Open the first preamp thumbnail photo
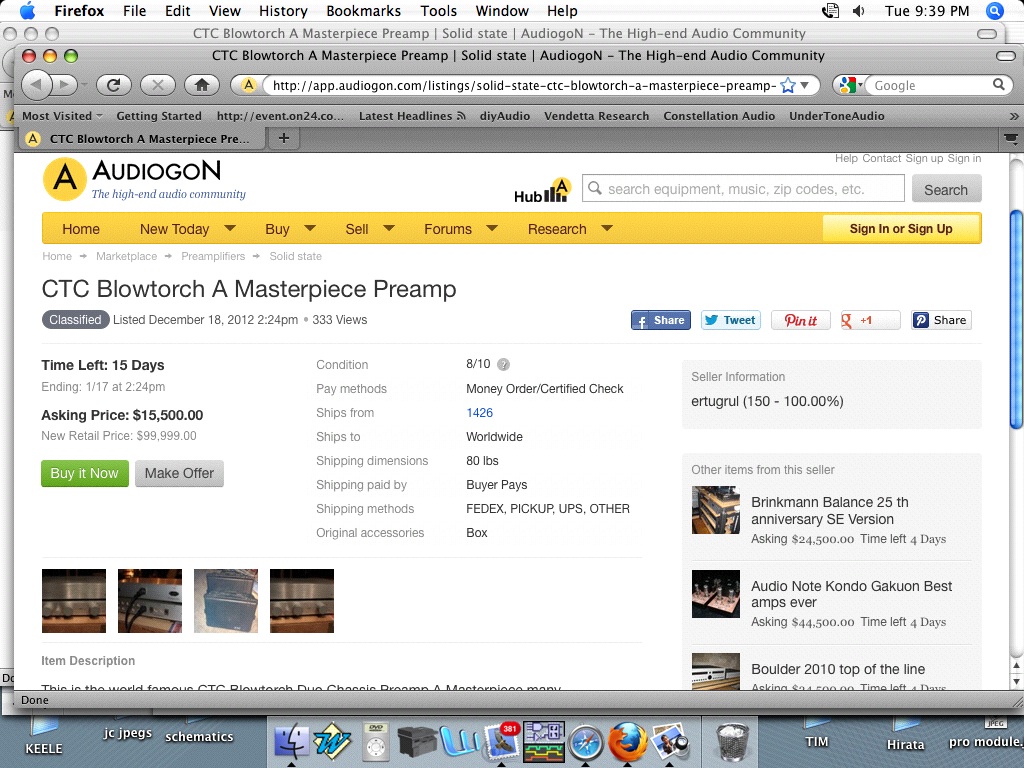Viewport: 1024px width, 768px height. tap(74, 601)
